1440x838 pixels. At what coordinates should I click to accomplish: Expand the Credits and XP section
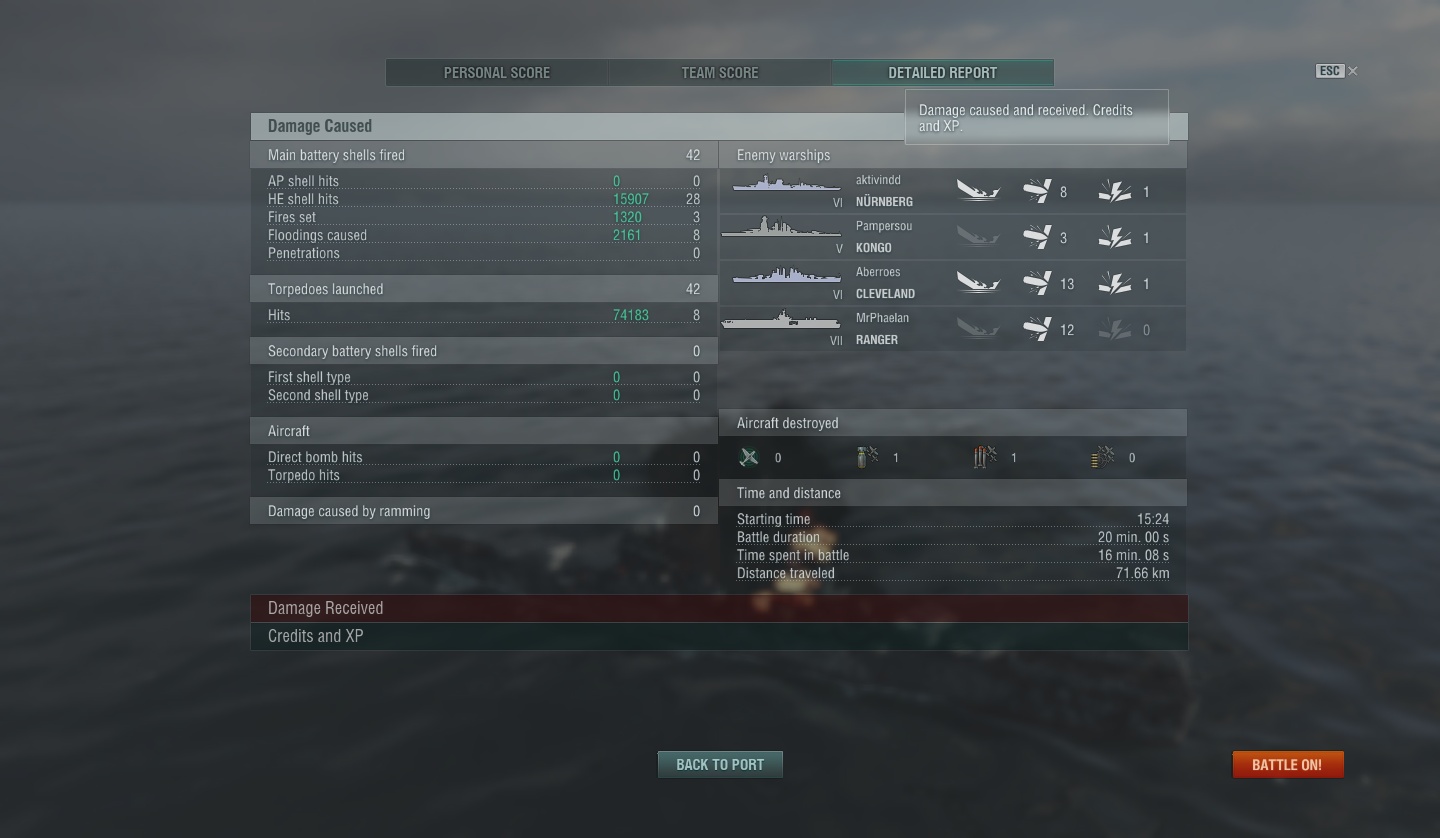(x=719, y=636)
